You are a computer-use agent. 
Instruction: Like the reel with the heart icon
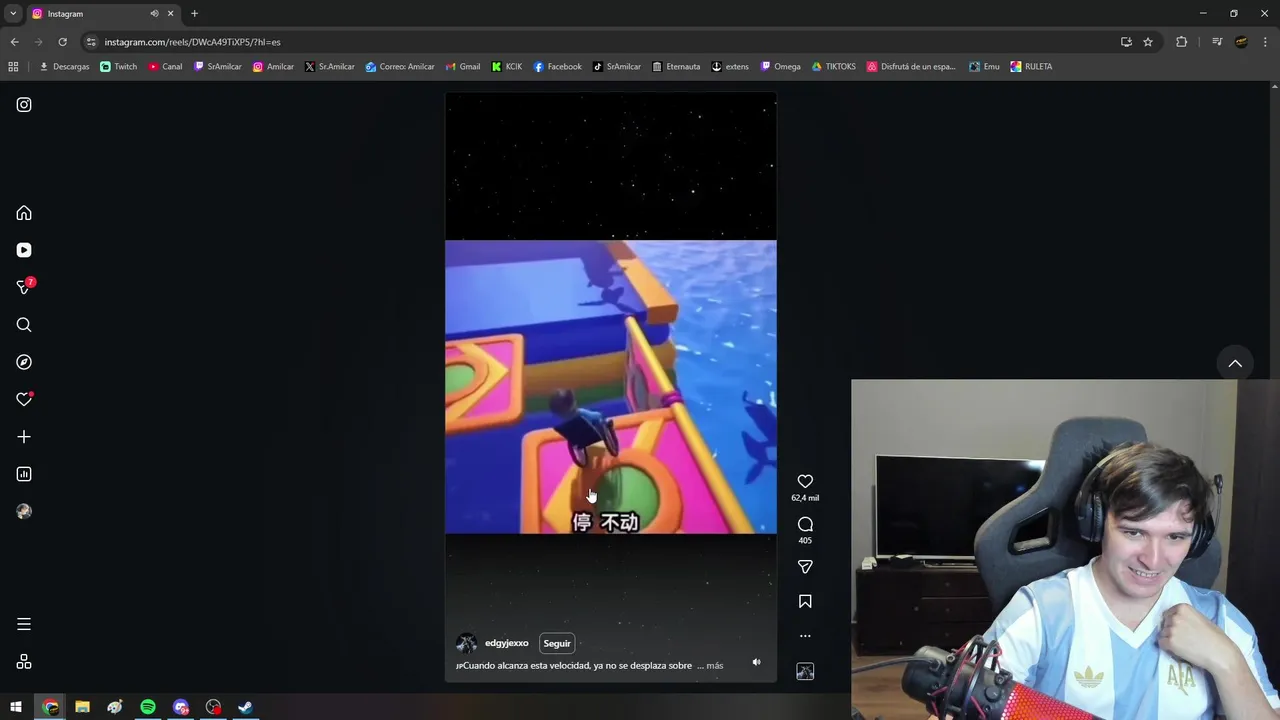click(805, 481)
